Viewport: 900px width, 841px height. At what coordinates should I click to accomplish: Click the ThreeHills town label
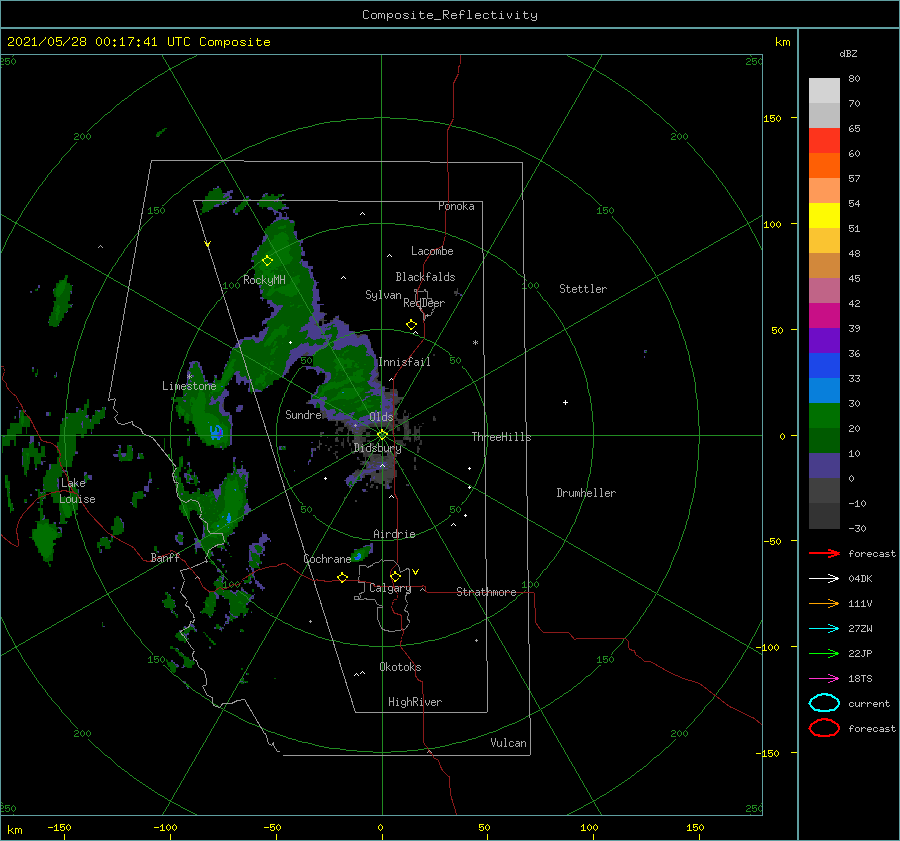(x=501, y=437)
